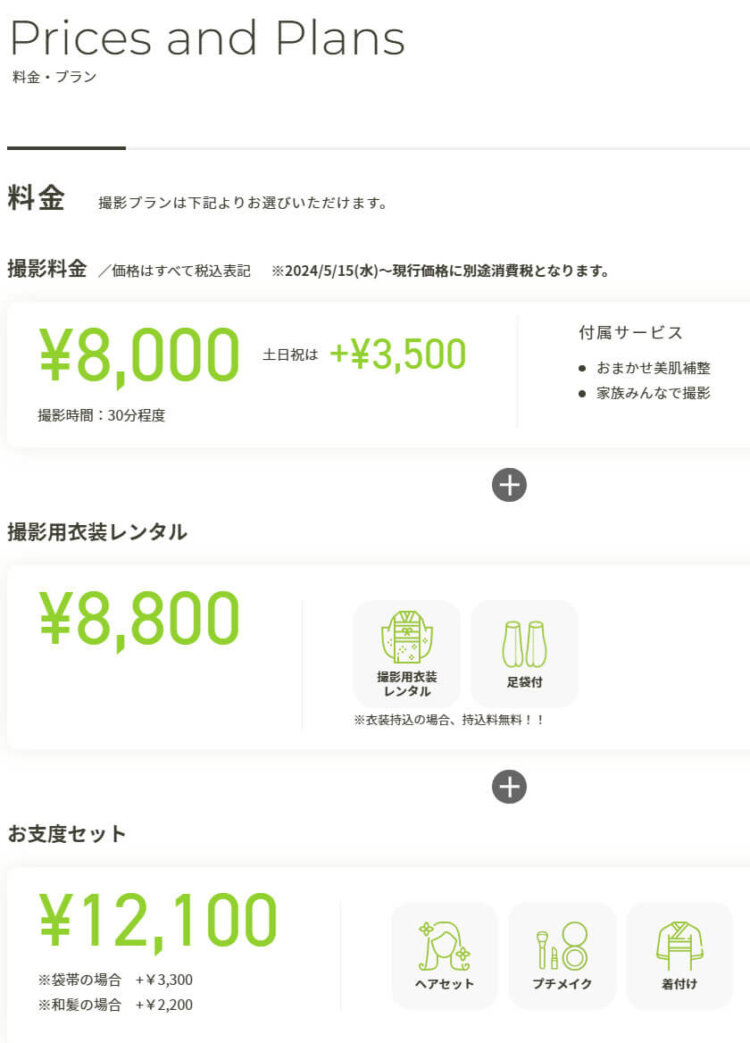The height and width of the screenshot is (1043, 750).
Task: Click the 袋帯の場合 +¥3,300 note
Action: 115,980
